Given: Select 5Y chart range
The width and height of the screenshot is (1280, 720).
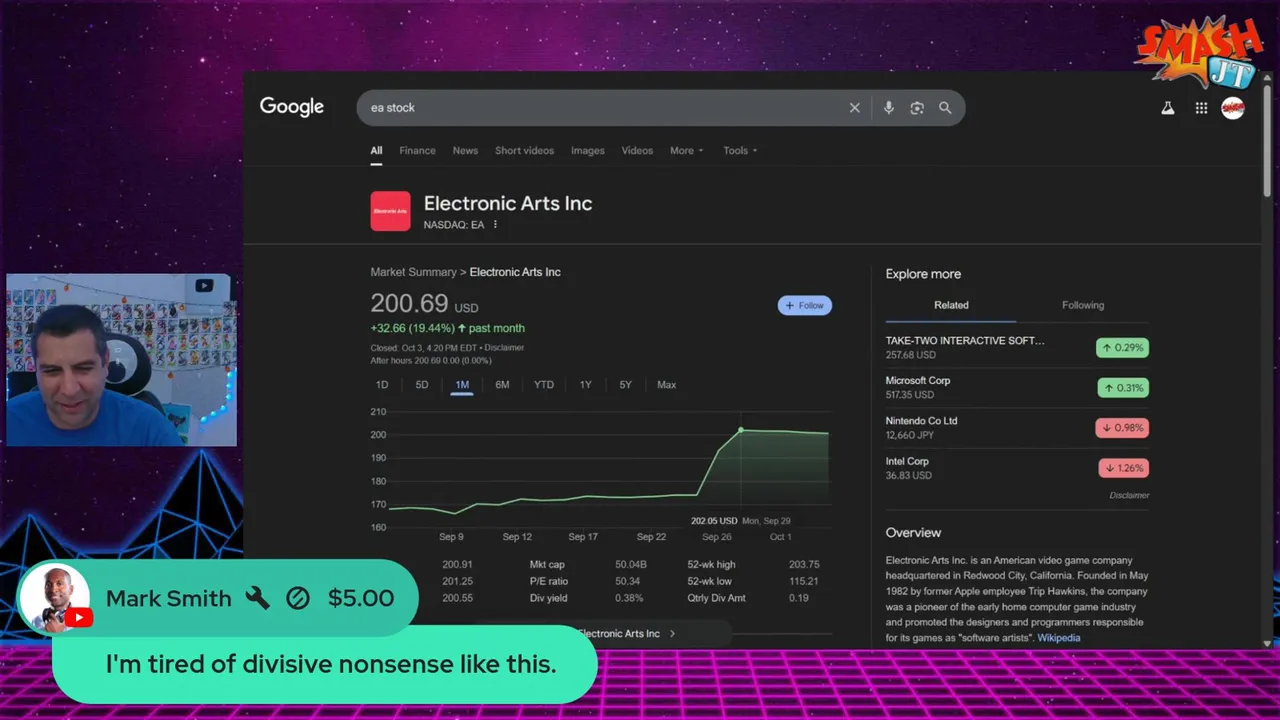Looking at the screenshot, I should (x=625, y=385).
